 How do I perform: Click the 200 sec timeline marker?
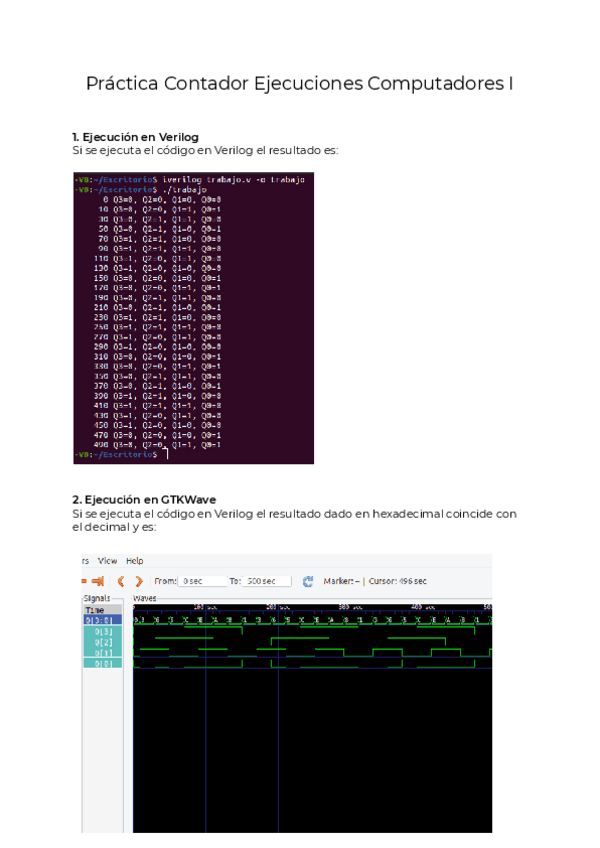coord(278,607)
